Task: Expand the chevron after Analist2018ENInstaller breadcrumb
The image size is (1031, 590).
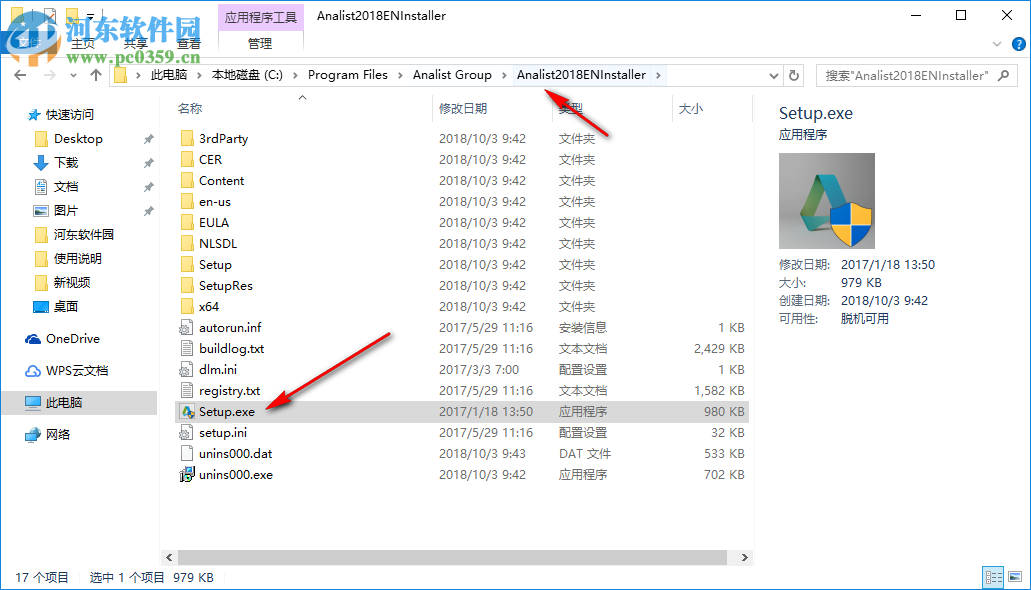Action: pos(658,76)
